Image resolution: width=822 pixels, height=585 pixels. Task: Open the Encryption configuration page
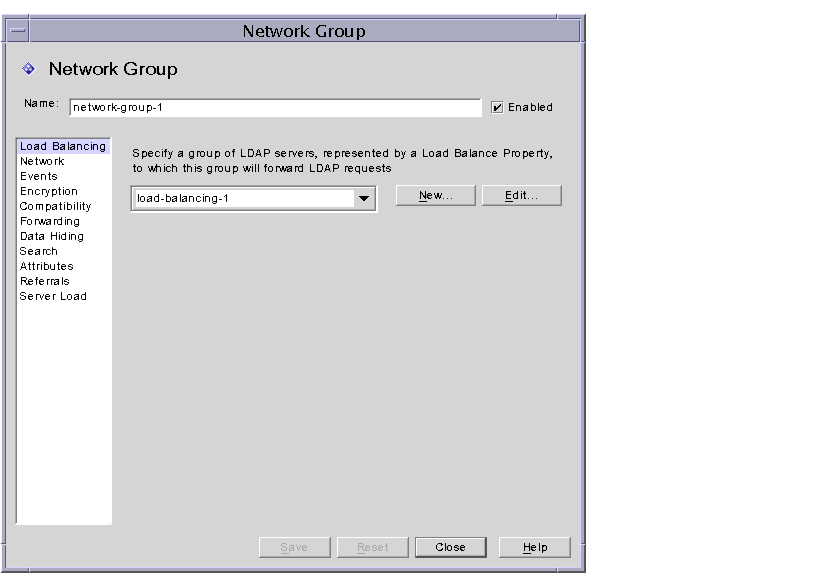point(48,190)
